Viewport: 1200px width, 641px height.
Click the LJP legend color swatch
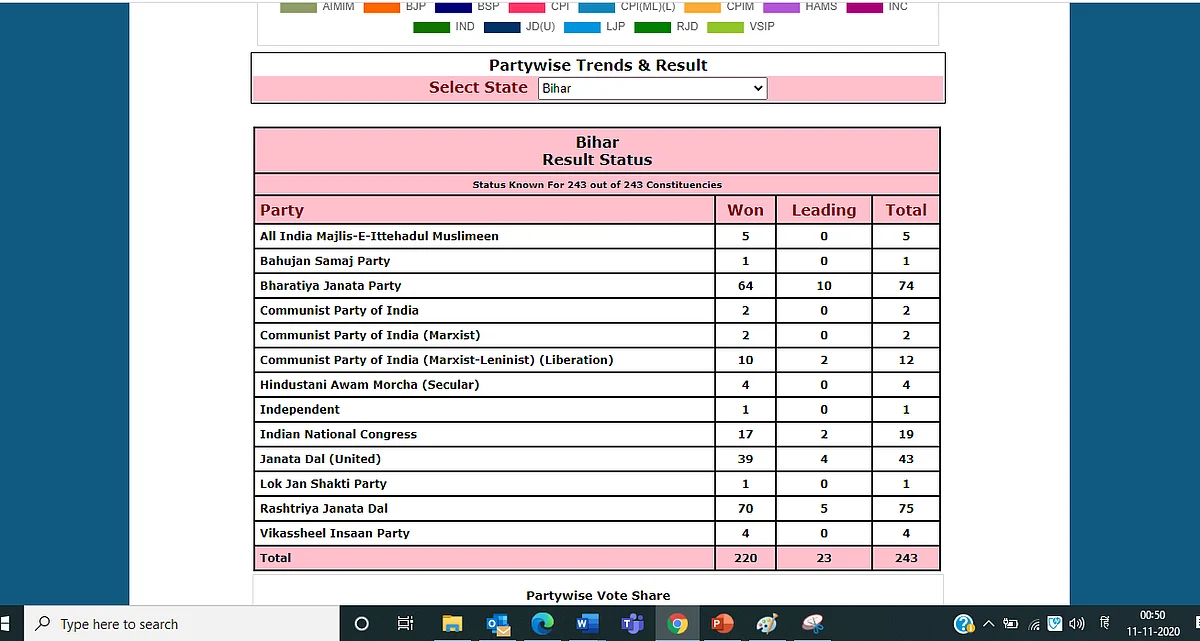(582, 27)
